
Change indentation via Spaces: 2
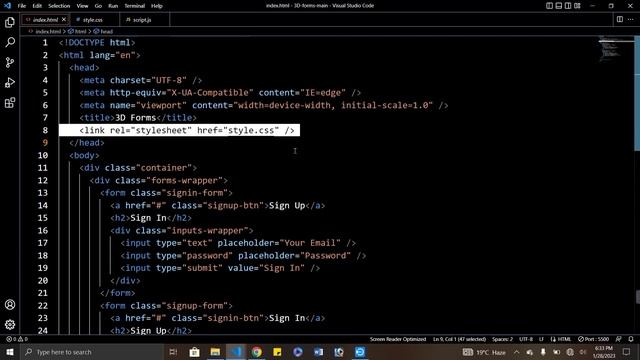pyautogui.click(x=502, y=339)
